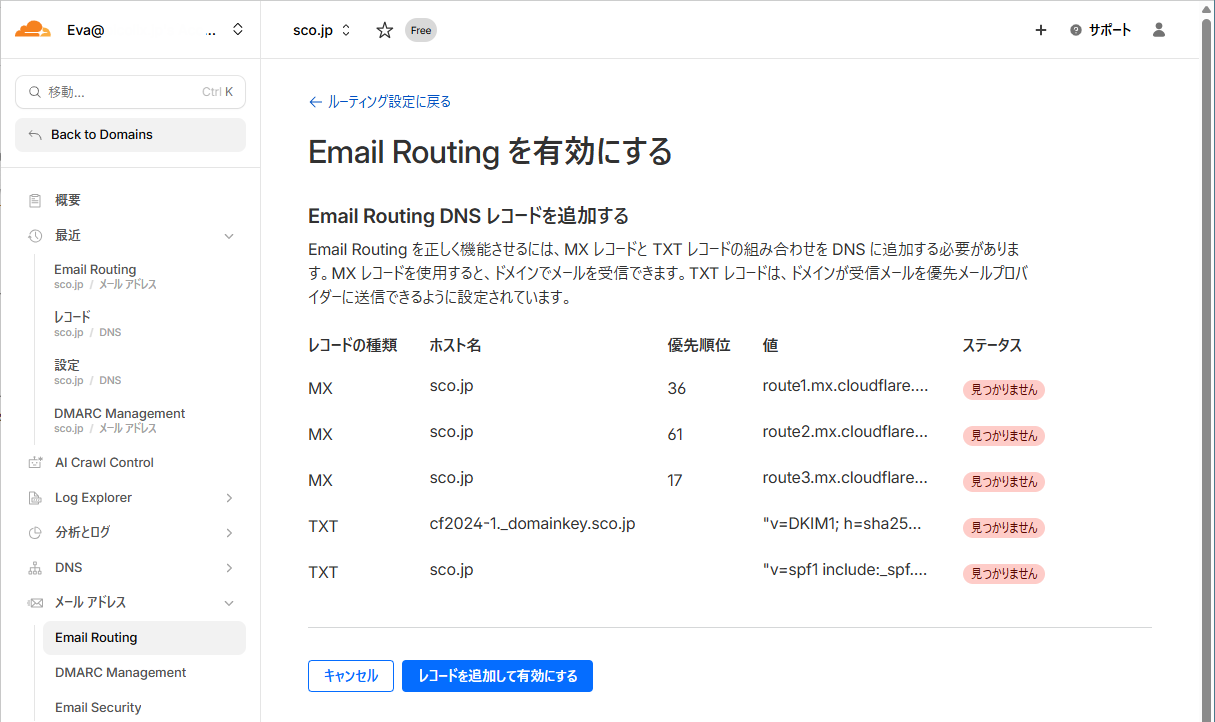This screenshot has width=1215, height=722.
Task: Select the DNS sidebar icon
Action: coord(33,567)
